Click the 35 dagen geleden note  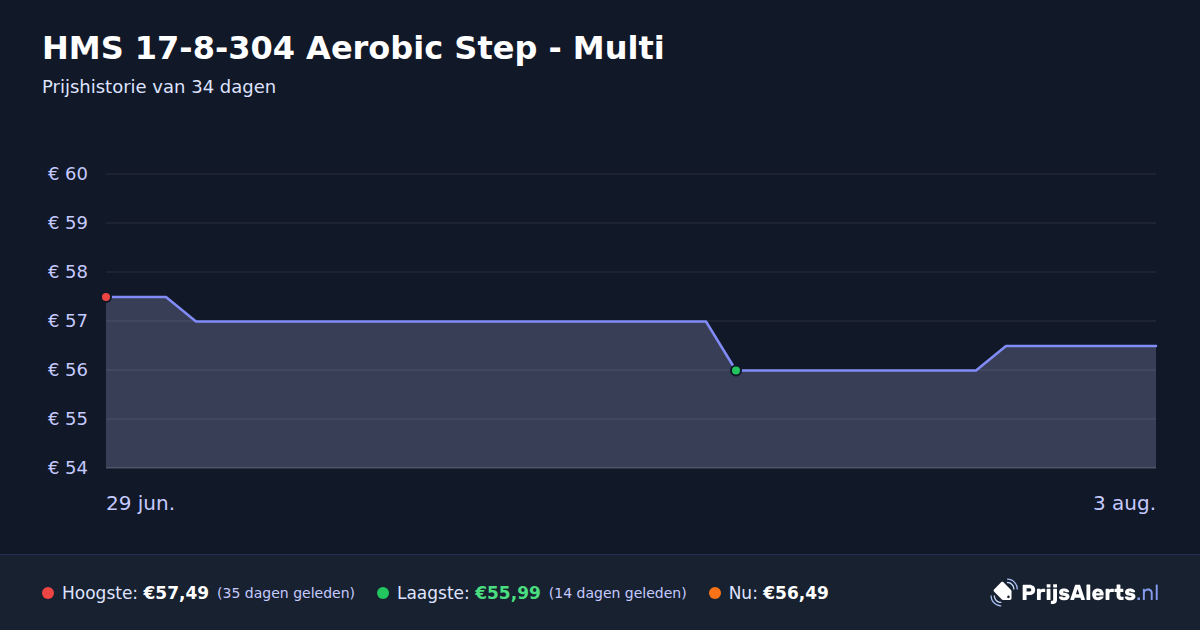pyautogui.click(x=286, y=593)
